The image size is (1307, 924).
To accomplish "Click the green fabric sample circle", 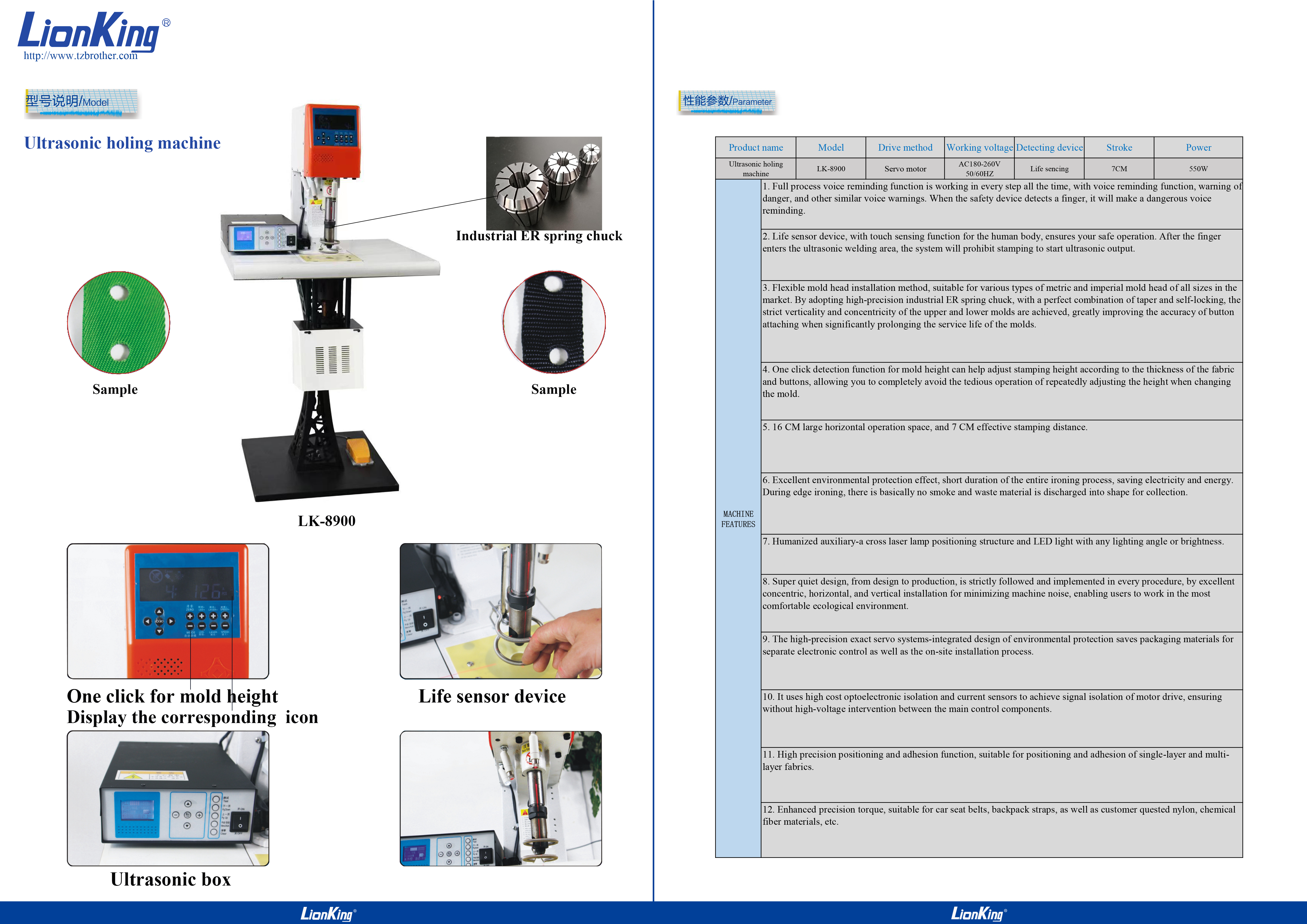I will tap(118, 323).
